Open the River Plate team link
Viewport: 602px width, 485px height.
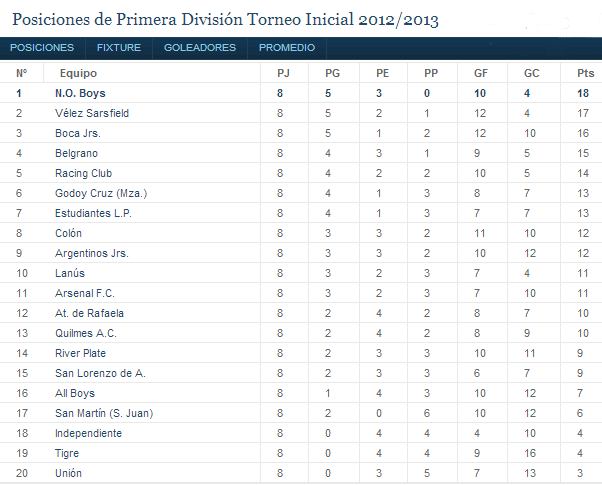[x=81, y=353]
